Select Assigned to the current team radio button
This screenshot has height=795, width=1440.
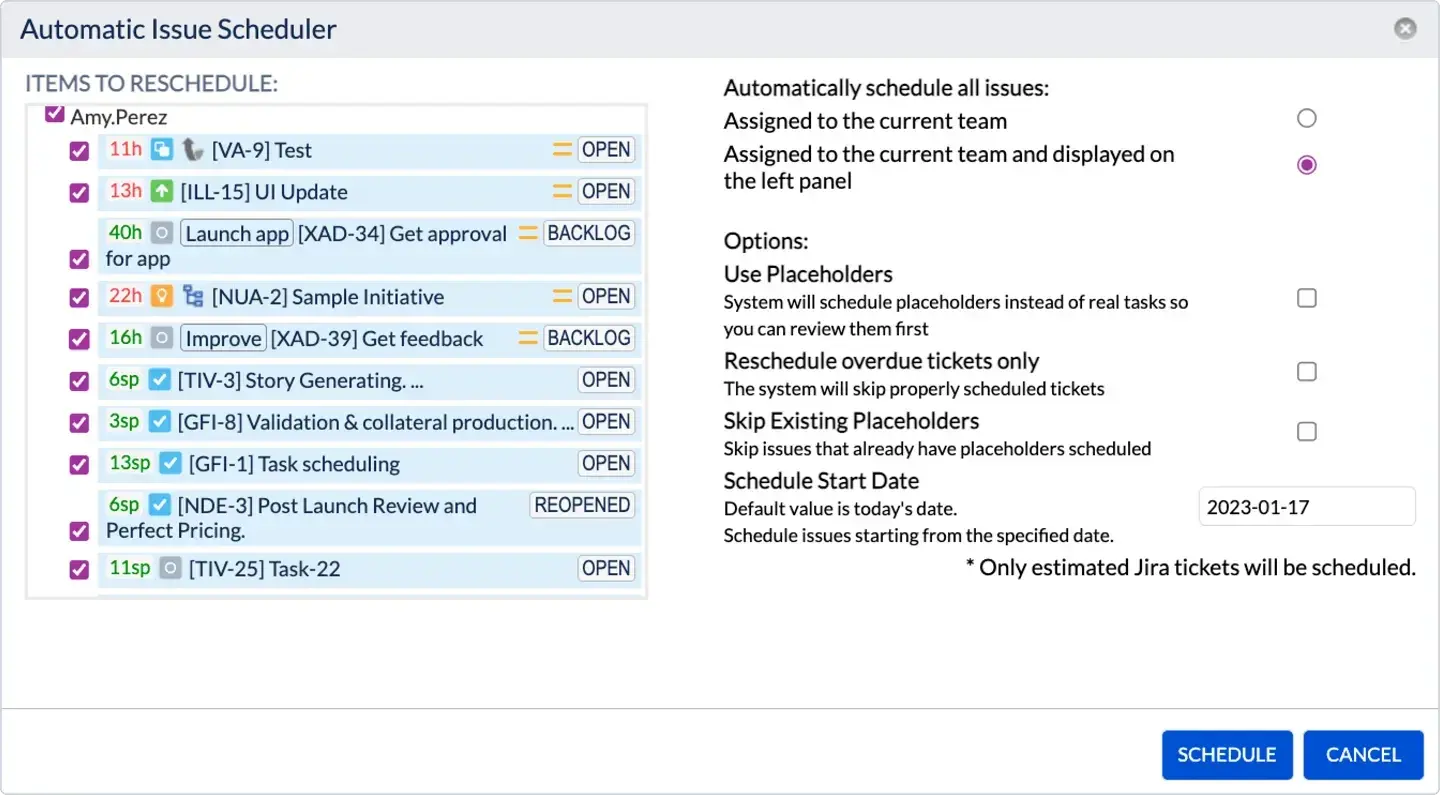[1306, 117]
